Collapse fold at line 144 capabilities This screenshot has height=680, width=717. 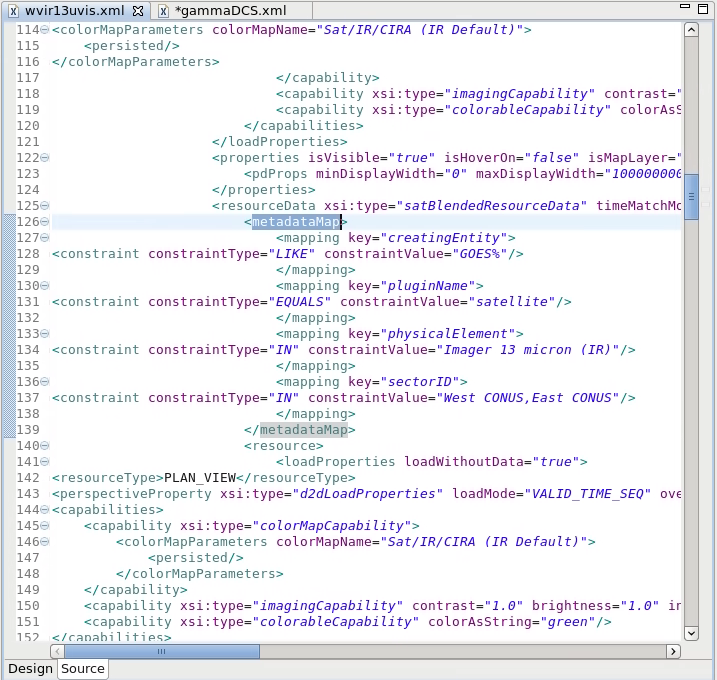(x=44, y=510)
